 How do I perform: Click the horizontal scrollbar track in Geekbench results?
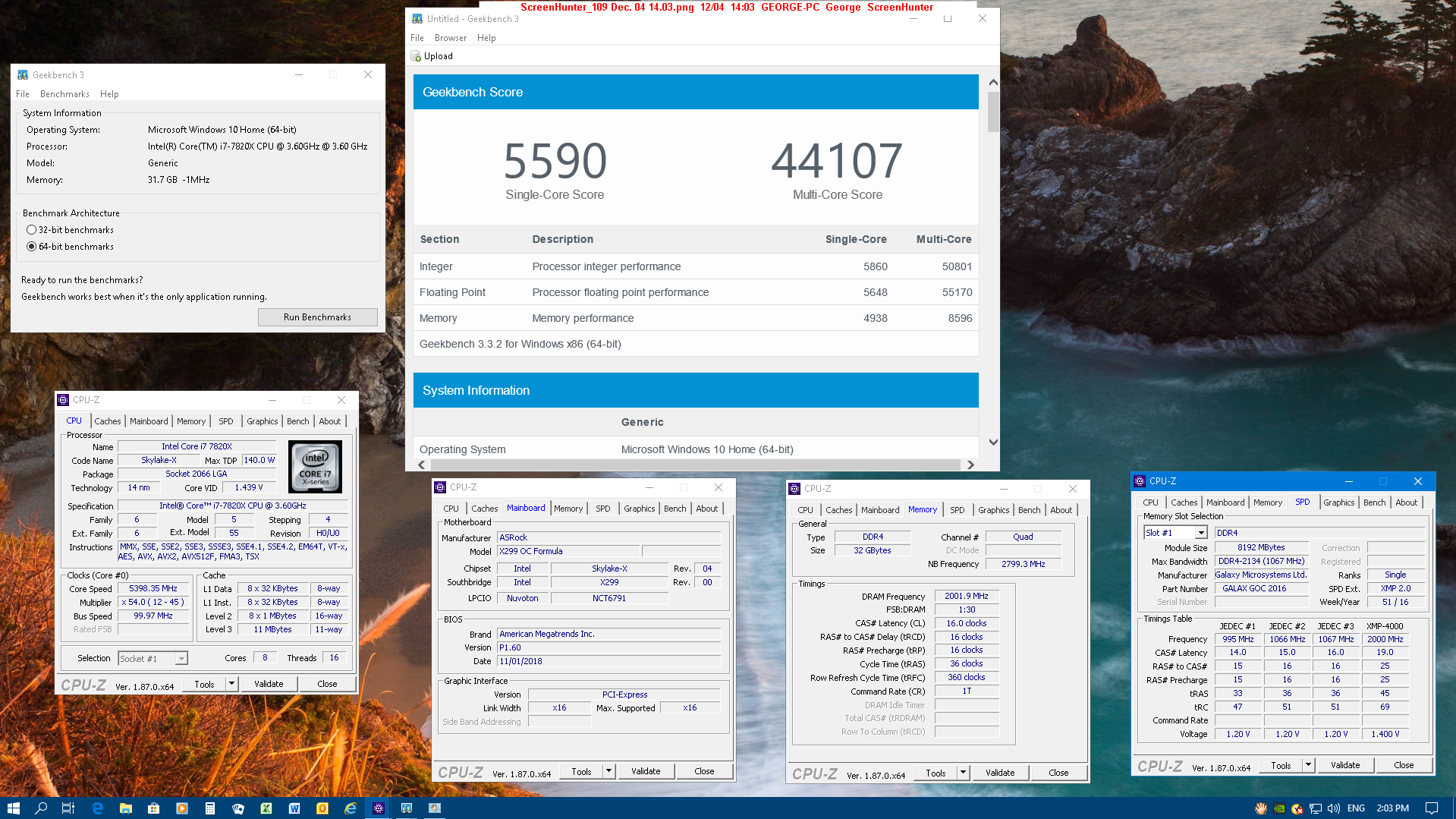694,465
